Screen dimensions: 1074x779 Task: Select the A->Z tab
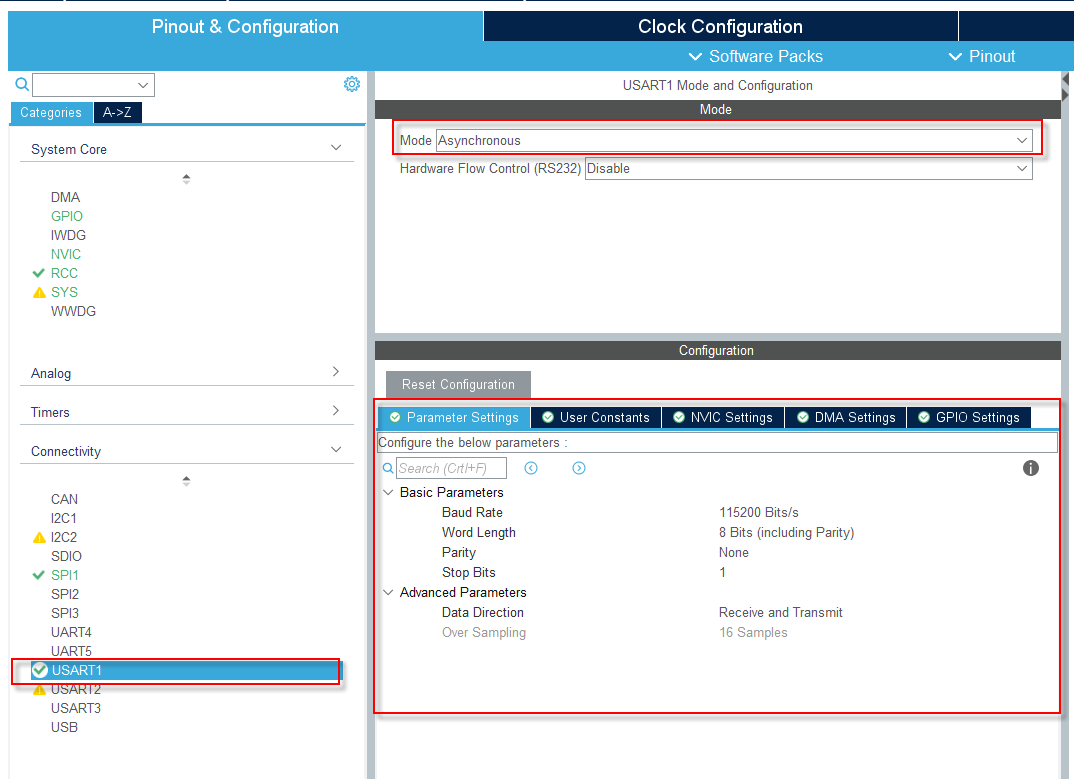(117, 112)
